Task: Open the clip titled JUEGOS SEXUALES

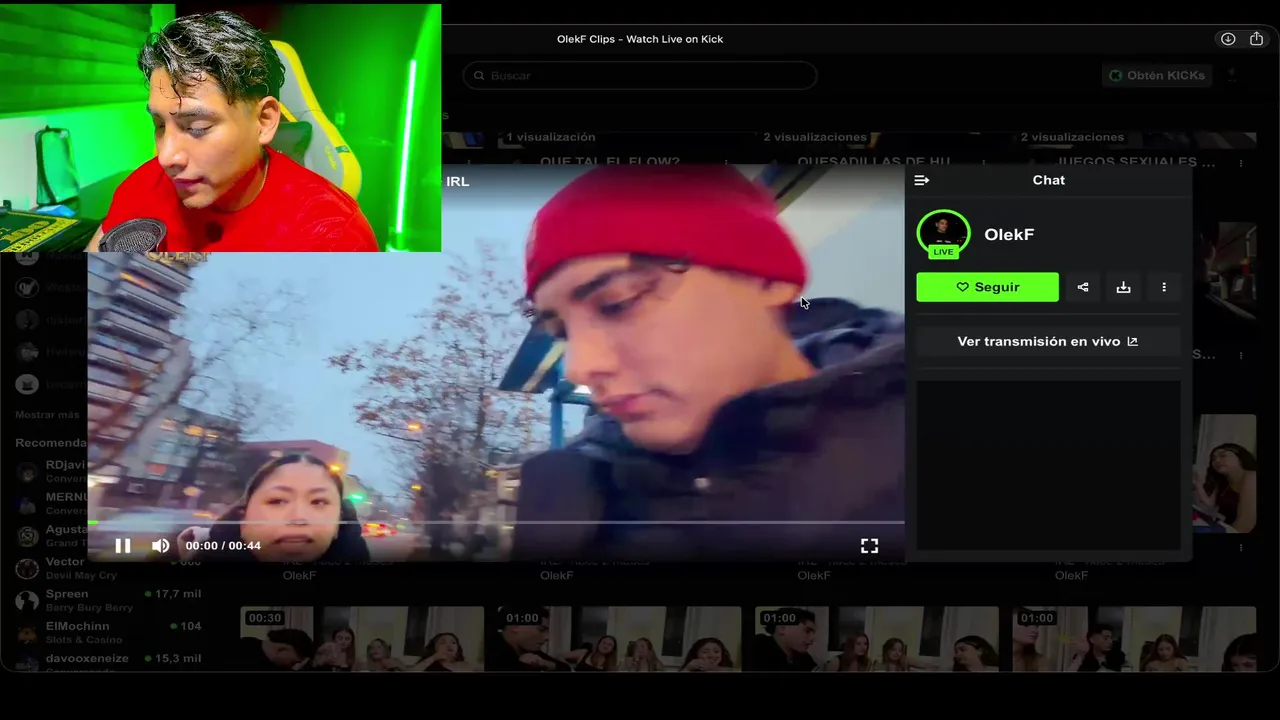Action: [1136, 161]
